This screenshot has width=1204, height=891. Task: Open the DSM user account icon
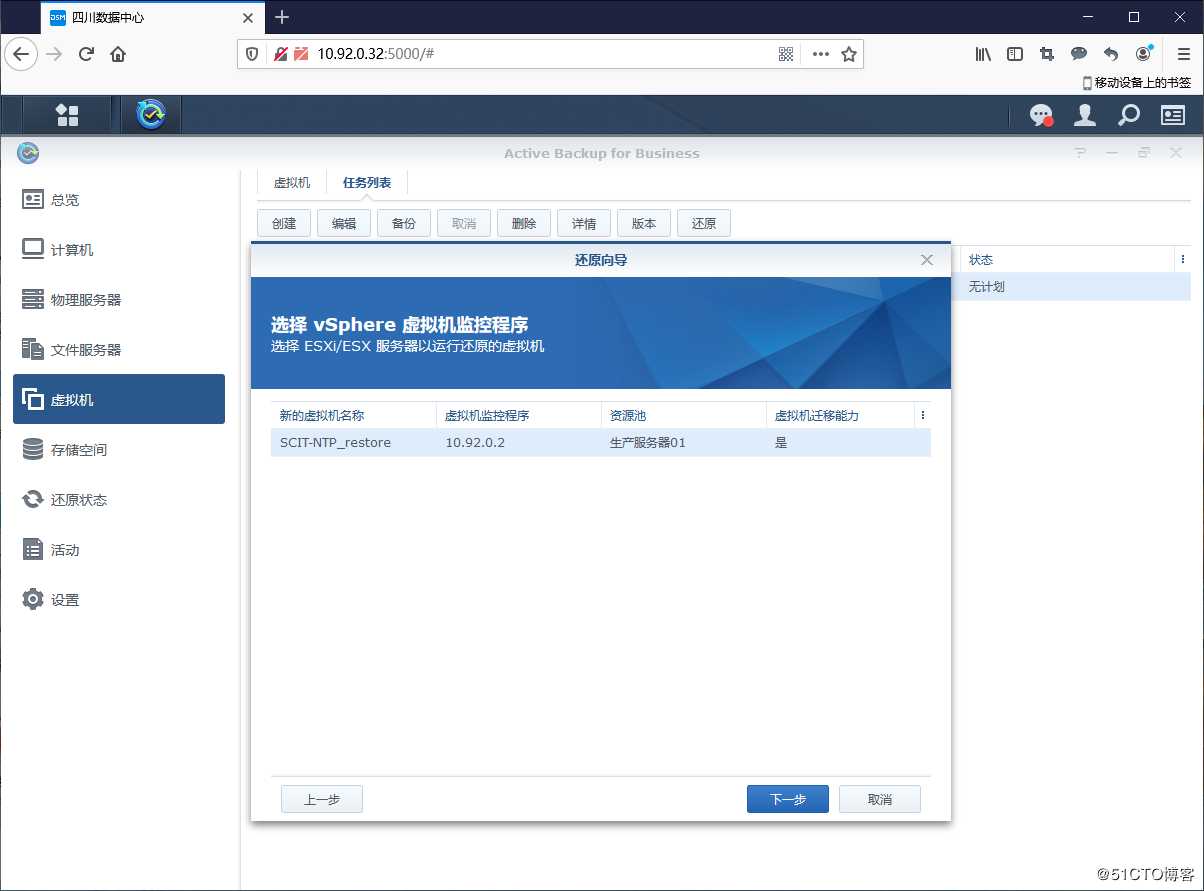[x=1085, y=115]
